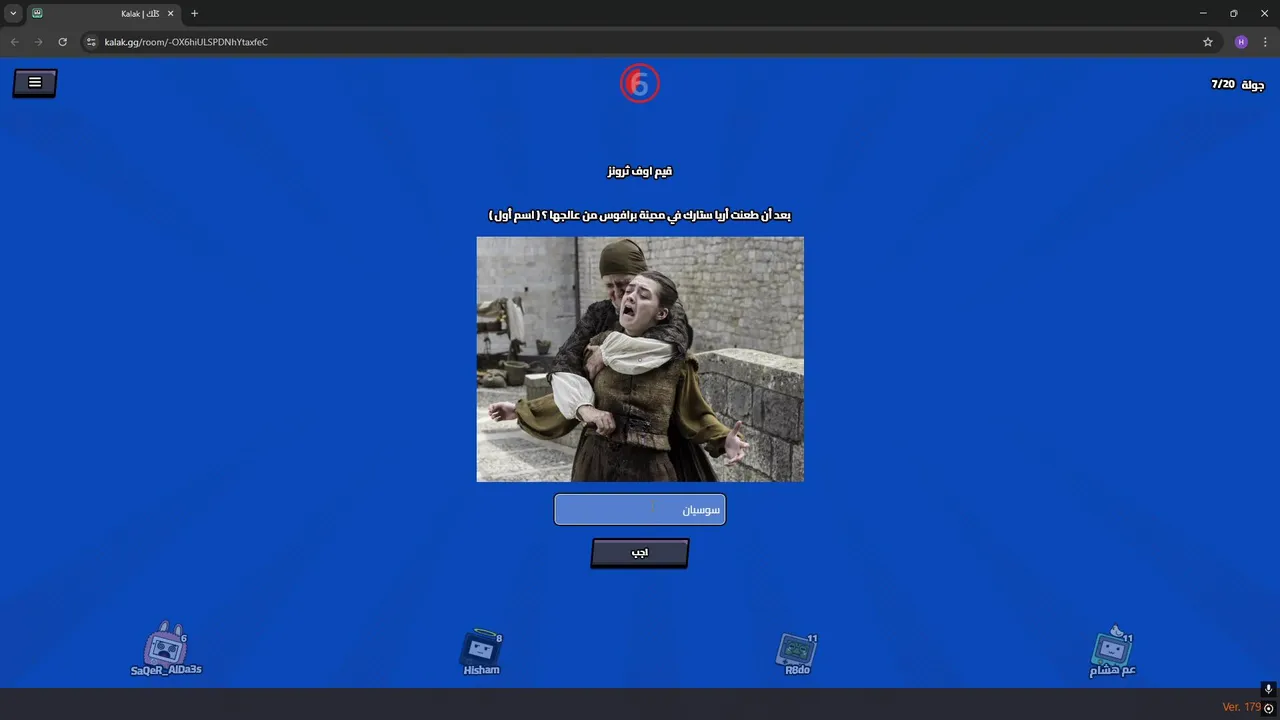Bookmark this page with the star icon
1280x720 pixels.
click(1208, 42)
